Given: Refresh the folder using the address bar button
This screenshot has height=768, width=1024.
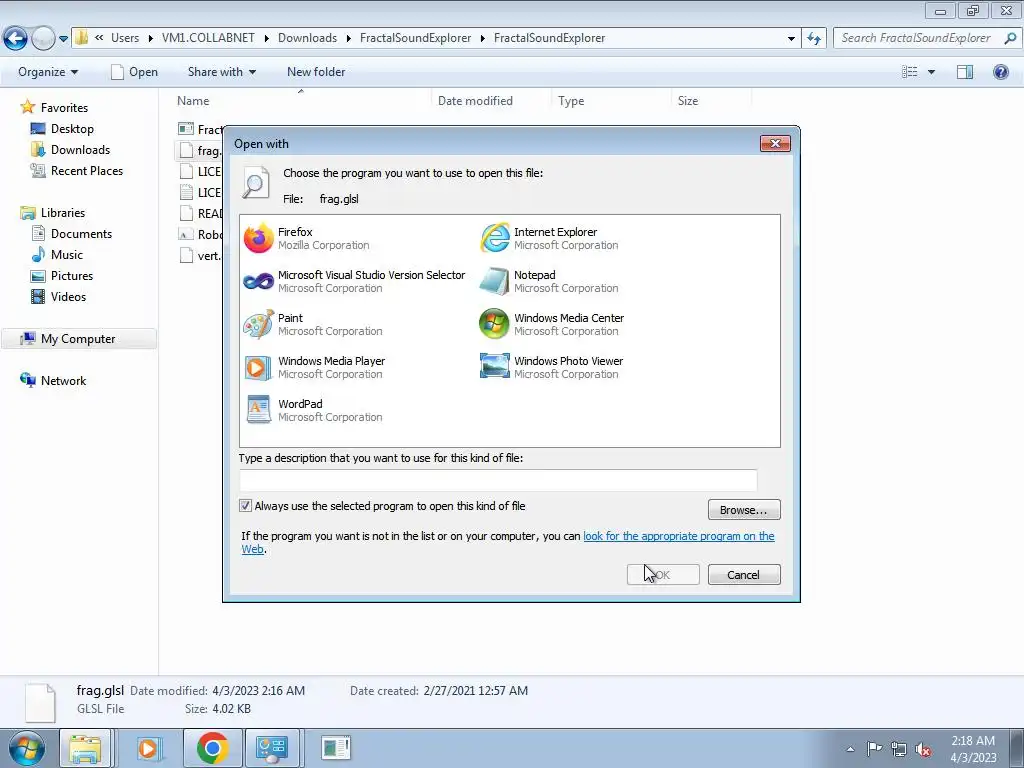Looking at the screenshot, I should click(x=814, y=38).
